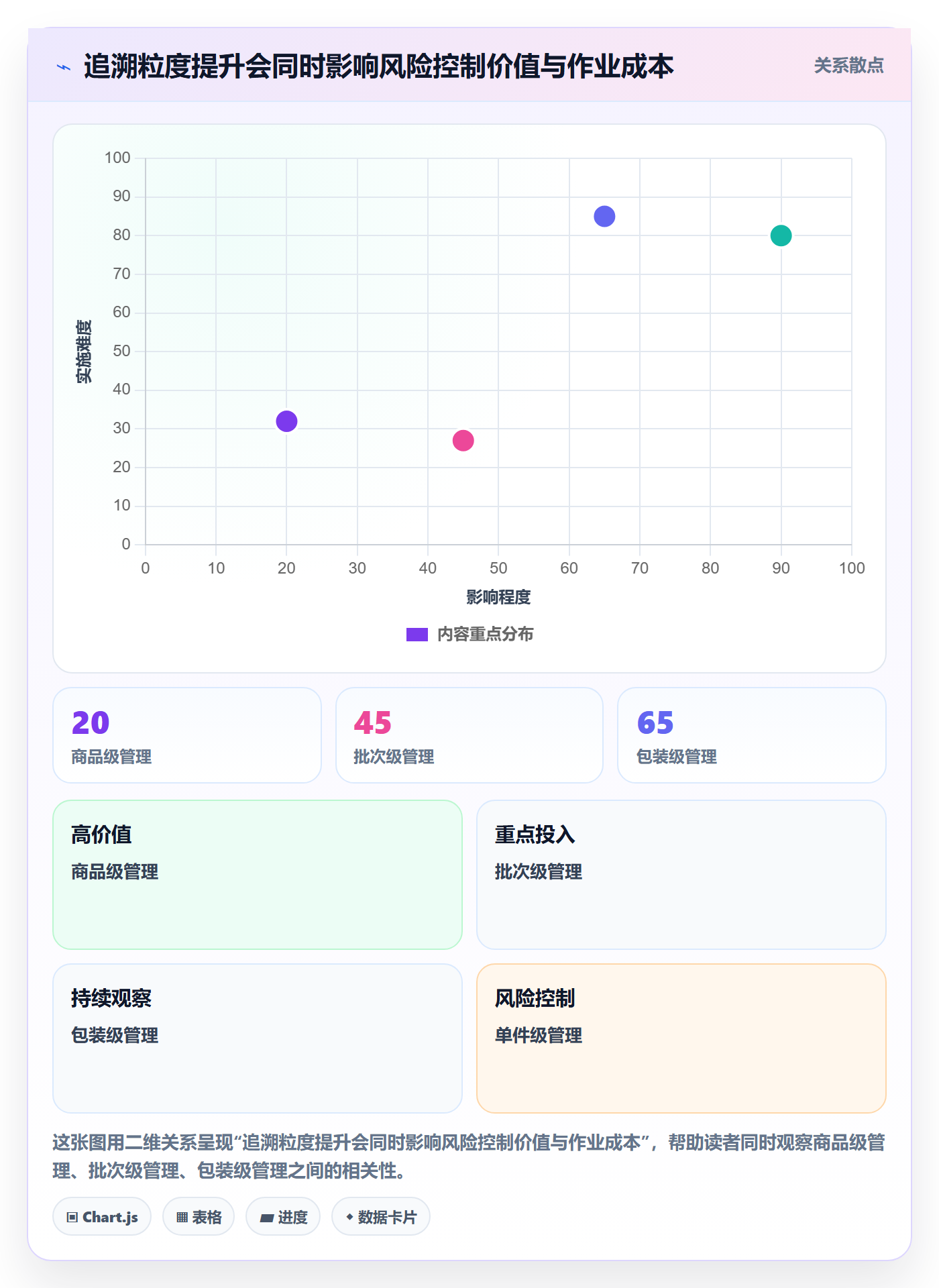Select the 持续观察 quadrant card
The height and width of the screenshot is (1288, 939).
pyautogui.click(x=258, y=1038)
